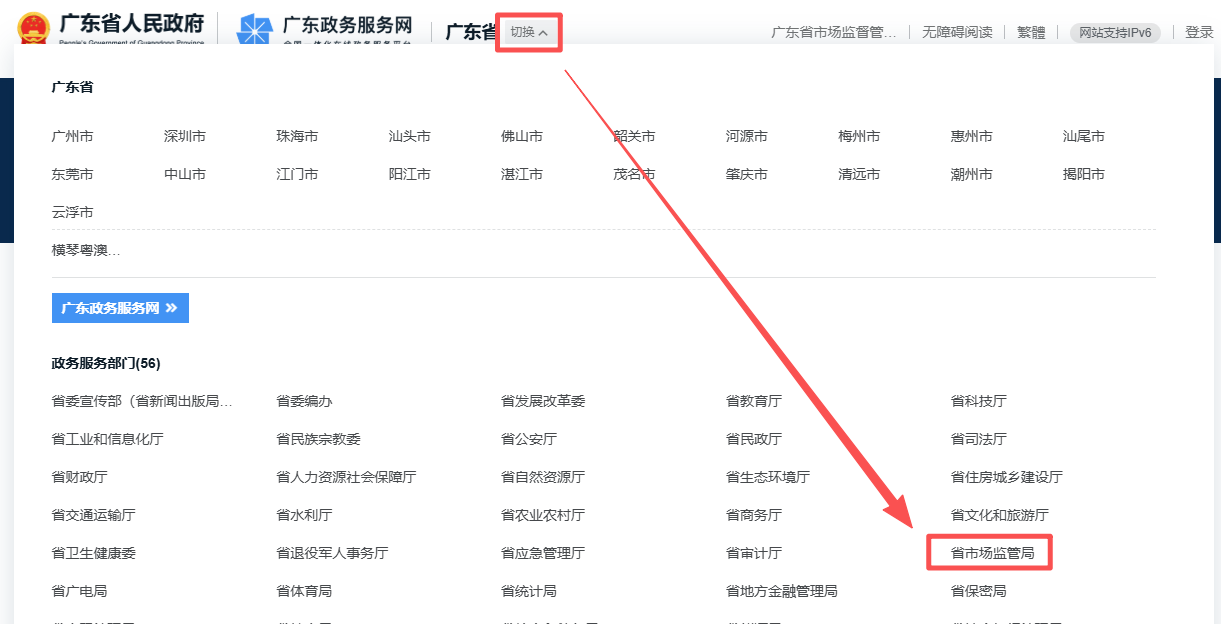Select the 广州市 city link
The image size is (1221, 624).
(x=71, y=136)
